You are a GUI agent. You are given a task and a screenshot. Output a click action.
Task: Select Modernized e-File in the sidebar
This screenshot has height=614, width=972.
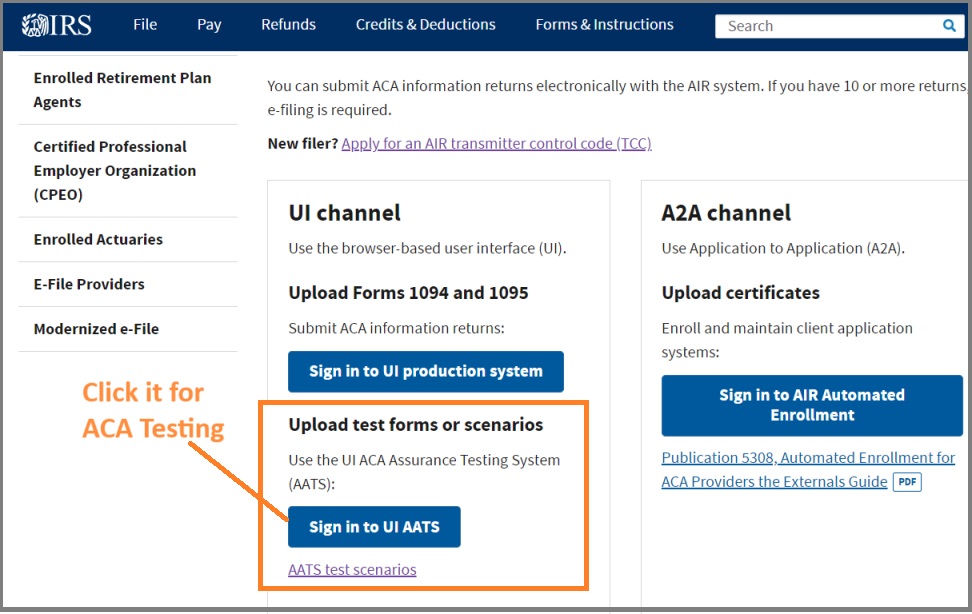[96, 329]
